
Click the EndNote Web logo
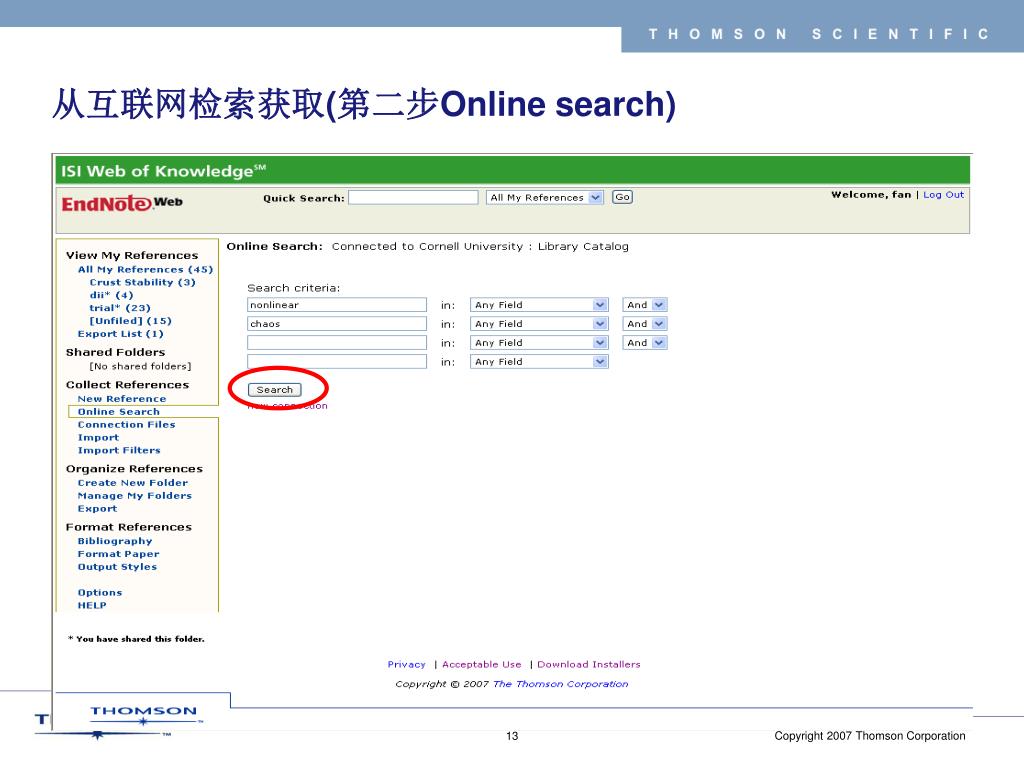(x=122, y=203)
